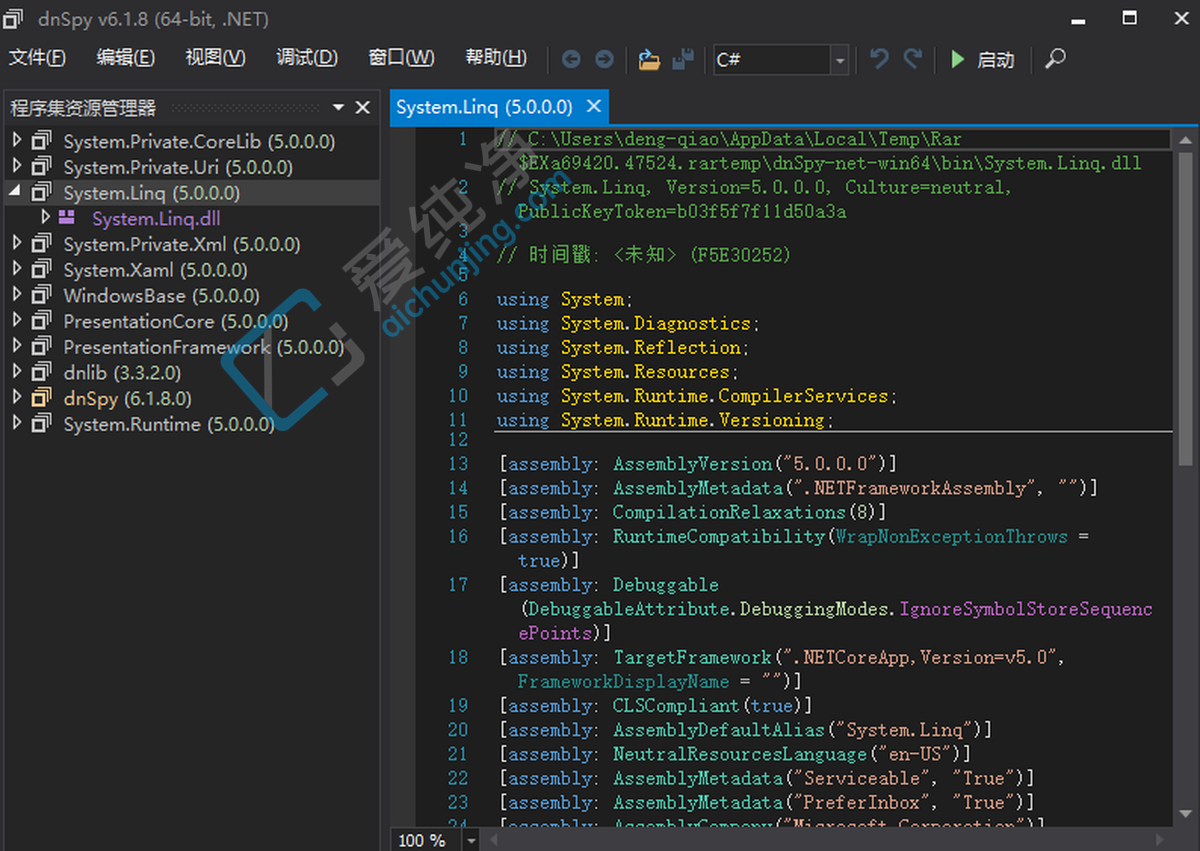This screenshot has width=1200, height=851.
Task: Select PresentationFramework (5.0.0.0) assembly
Action: click(x=204, y=348)
